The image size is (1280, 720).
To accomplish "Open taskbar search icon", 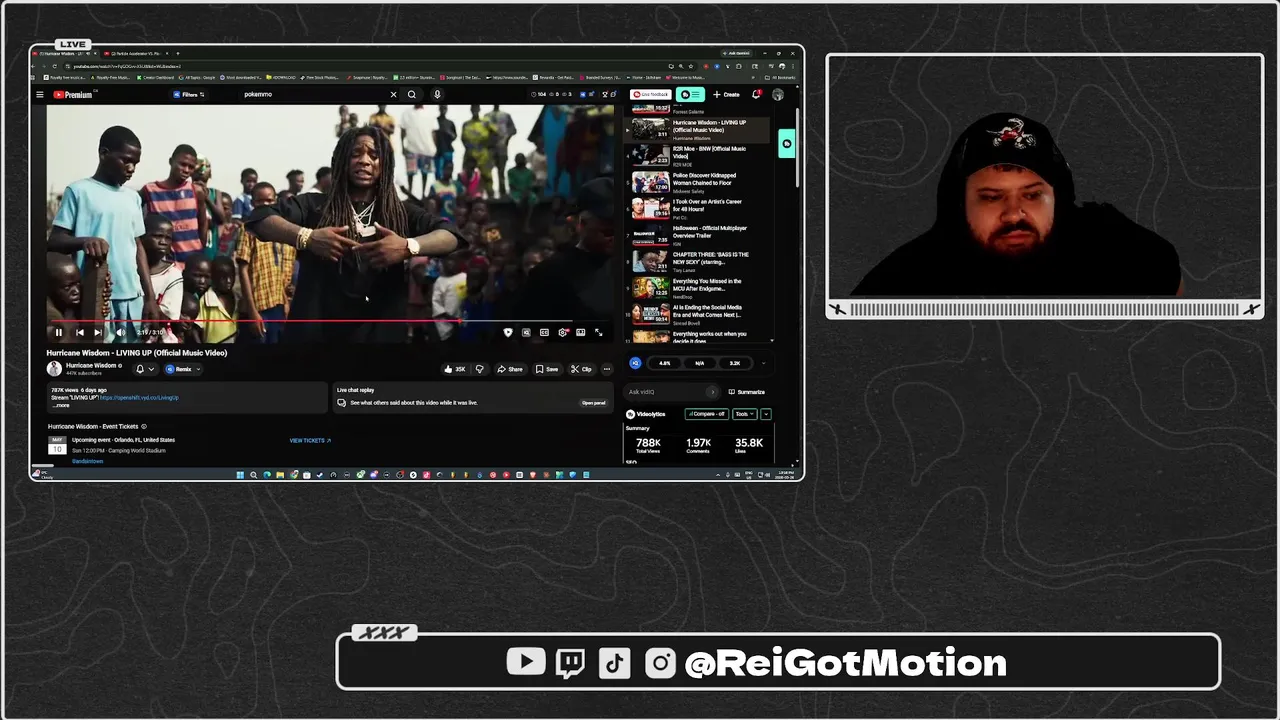I will [x=253, y=475].
